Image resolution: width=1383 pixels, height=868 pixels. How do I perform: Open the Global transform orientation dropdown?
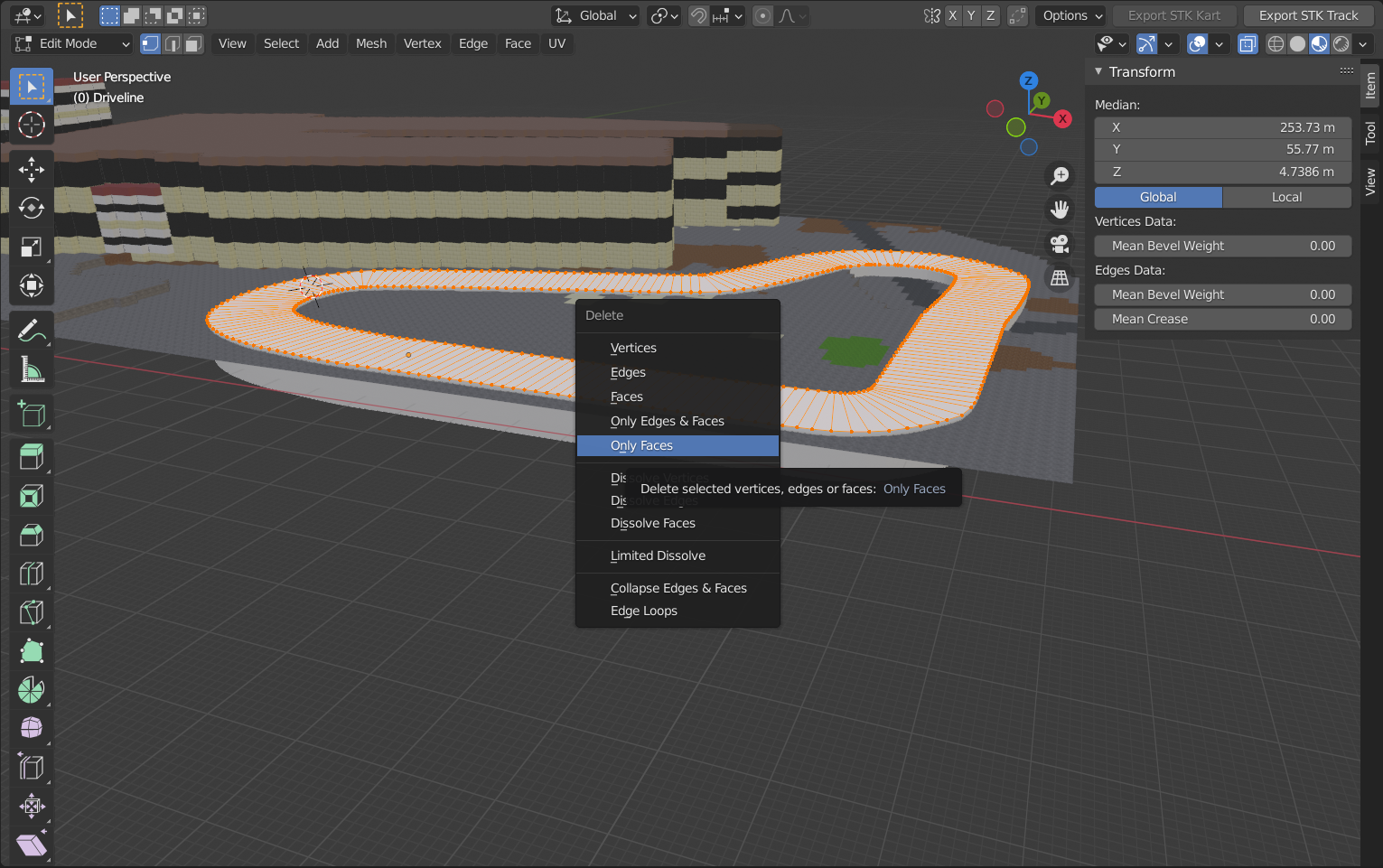click(x=596, y=15)
